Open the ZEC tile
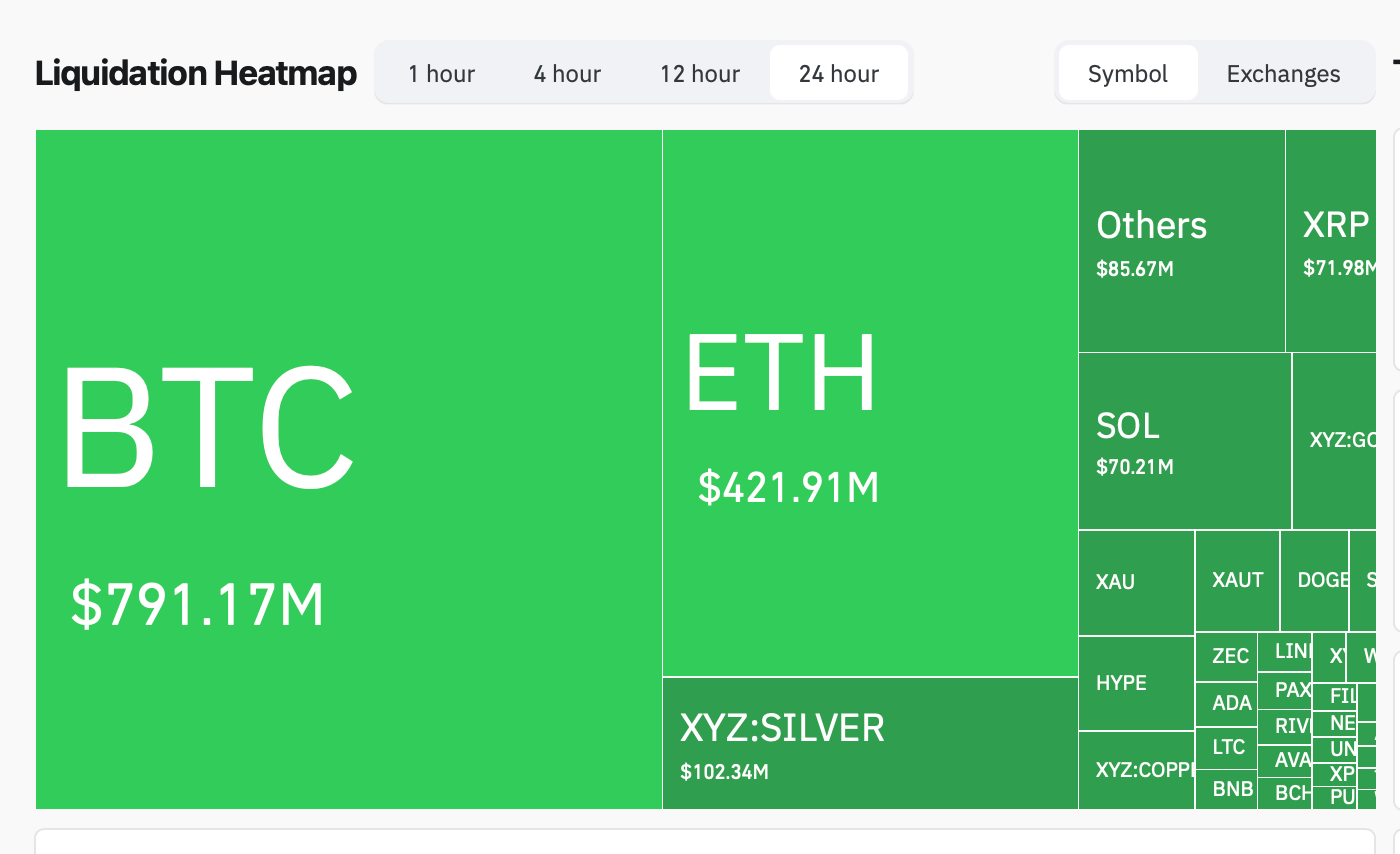This screenshot has width=1400, height=854. point(1226,656)
